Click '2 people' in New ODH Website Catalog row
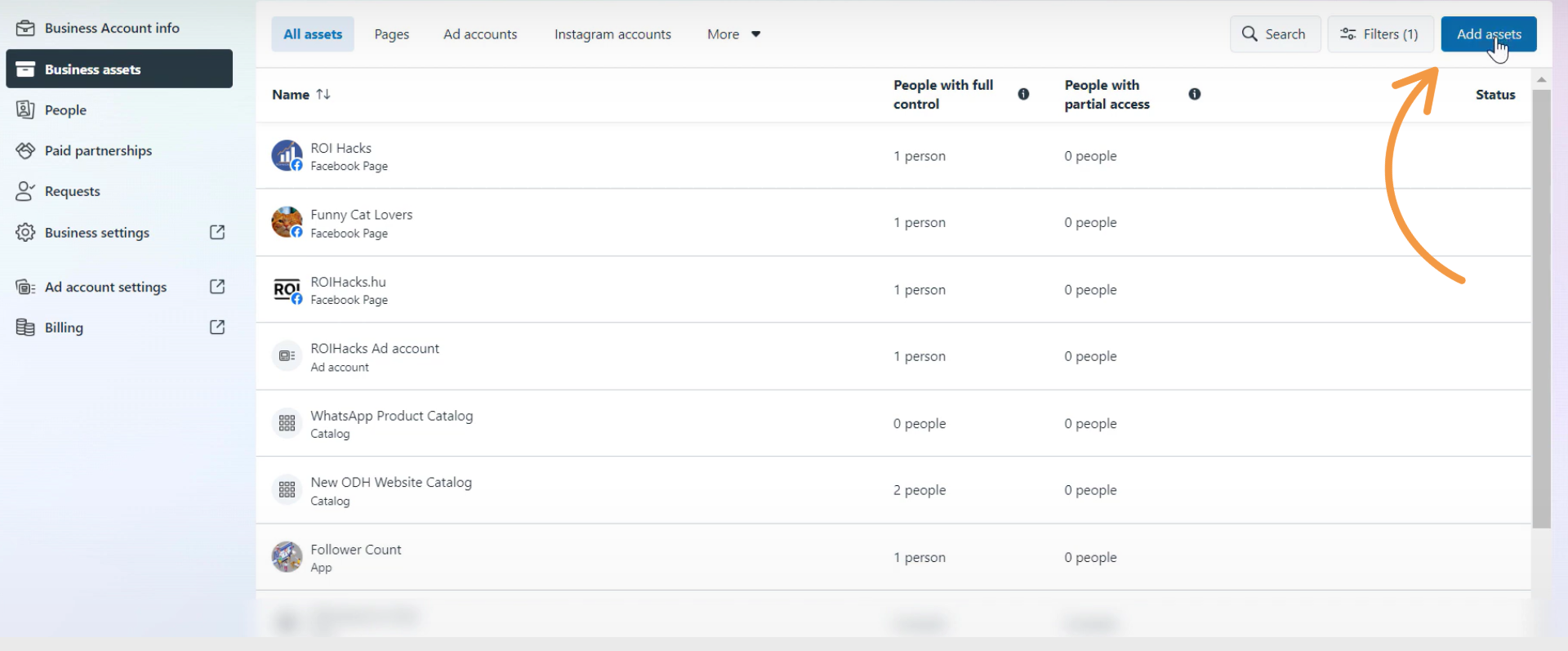Screen dimensions: 1568x651 pyautogui.click(x=920, y=490)
